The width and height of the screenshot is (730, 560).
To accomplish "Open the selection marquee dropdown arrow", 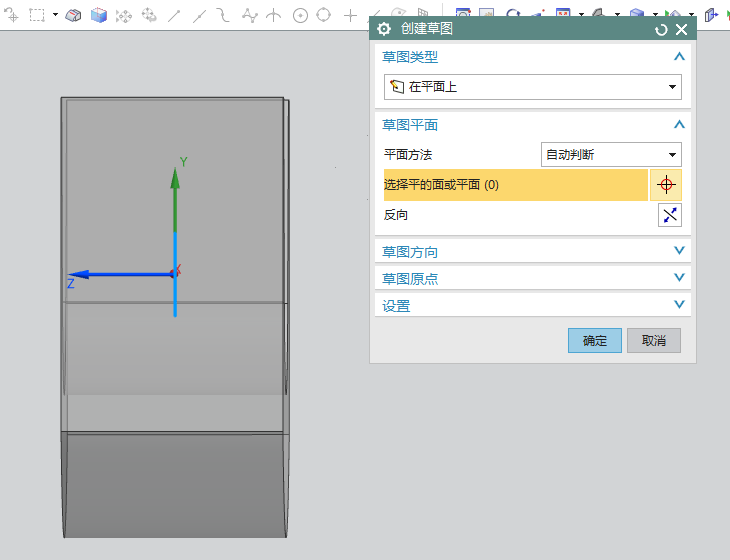I will point(55,15).
